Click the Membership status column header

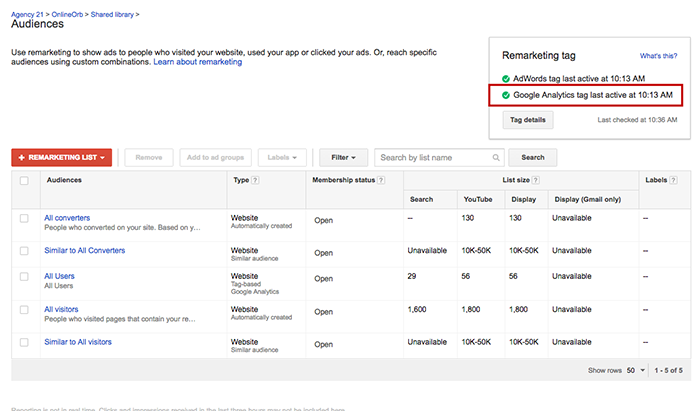click(343, 180)
